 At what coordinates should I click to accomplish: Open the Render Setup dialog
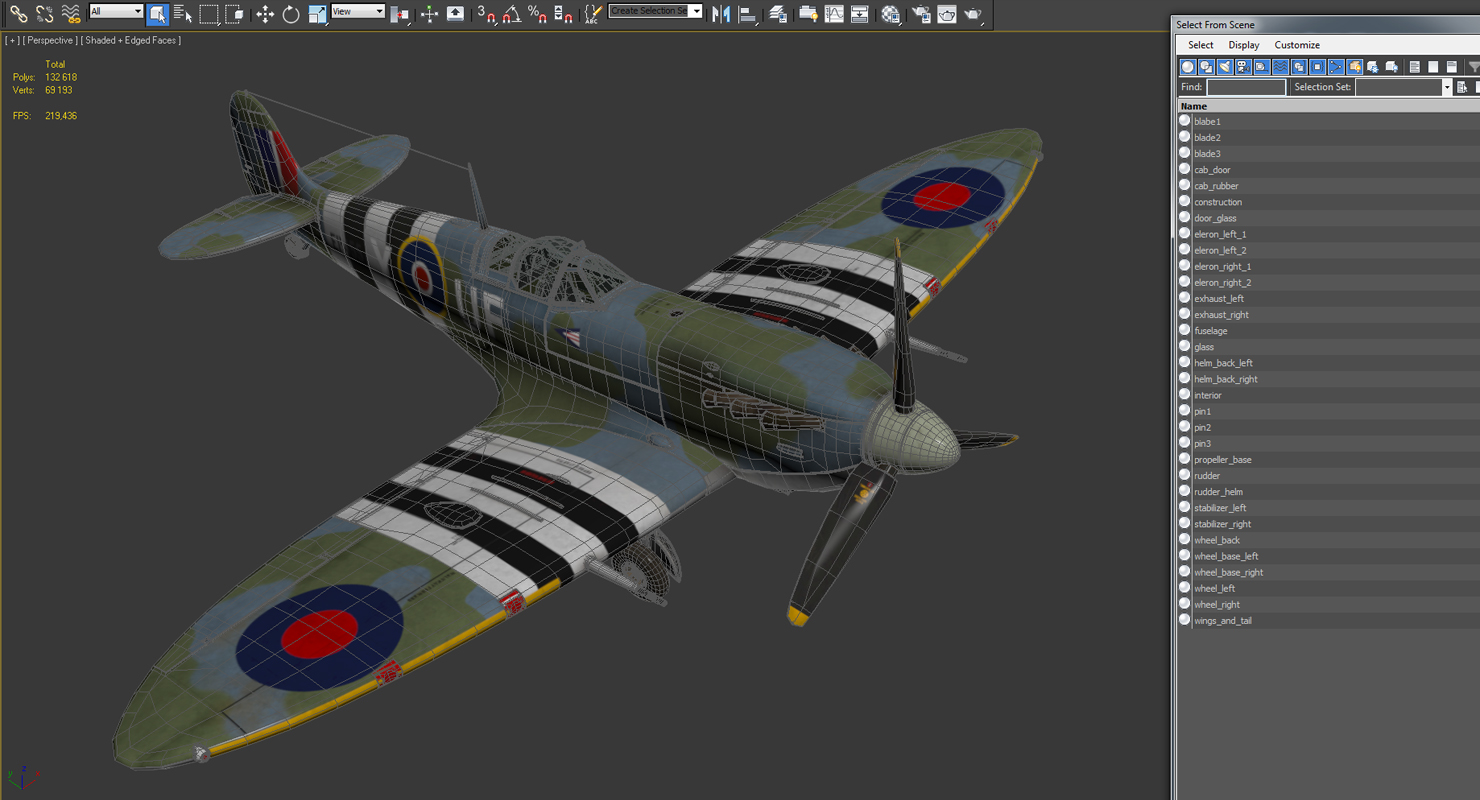click(x=921, y=14)
